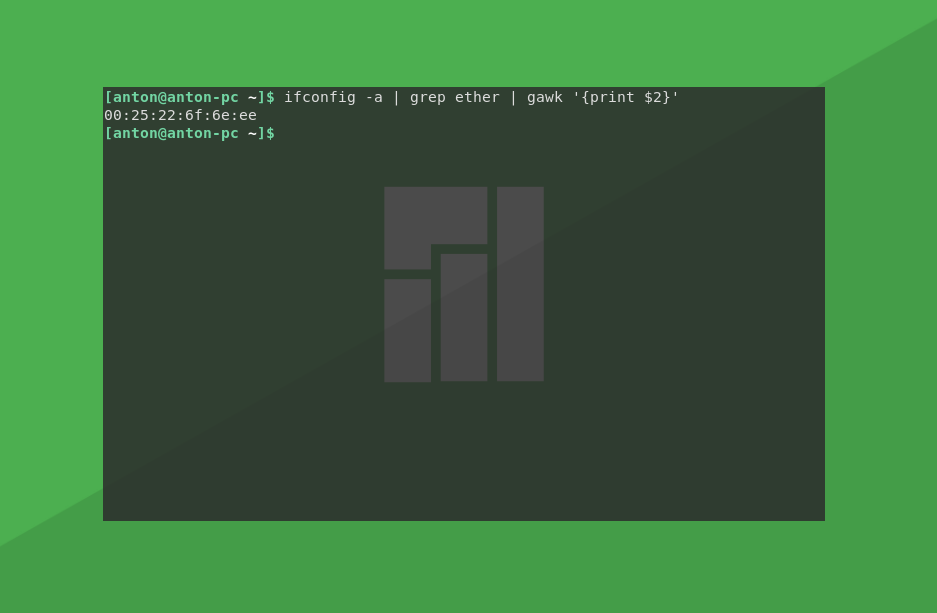Click the word grep in the command
The width and height of the screenshot is (937, 613).
[x=427, y=97]
